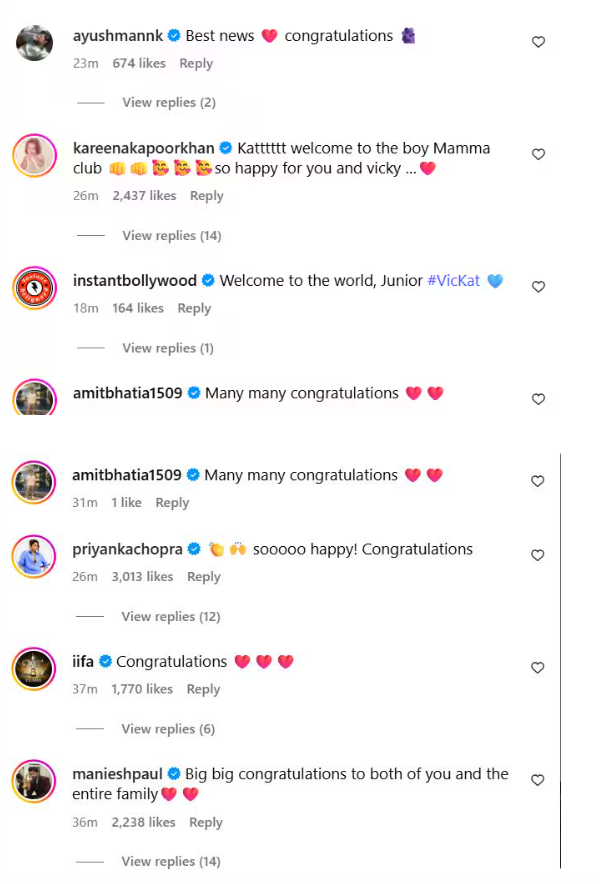Expand 2 replies under ayushmannk's comment
The width and height of the screenshot is (600, 884).
click(168, 103)
